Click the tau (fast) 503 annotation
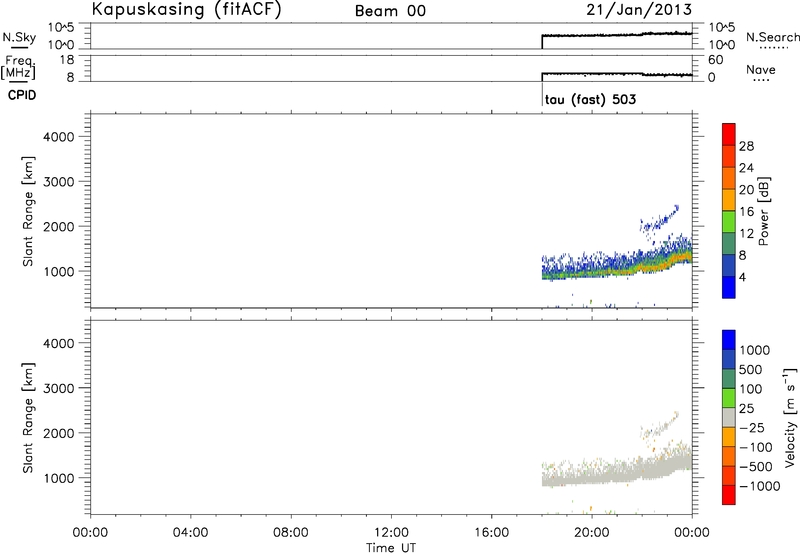Screen dimensions: 800x554 tap(590, 99)
